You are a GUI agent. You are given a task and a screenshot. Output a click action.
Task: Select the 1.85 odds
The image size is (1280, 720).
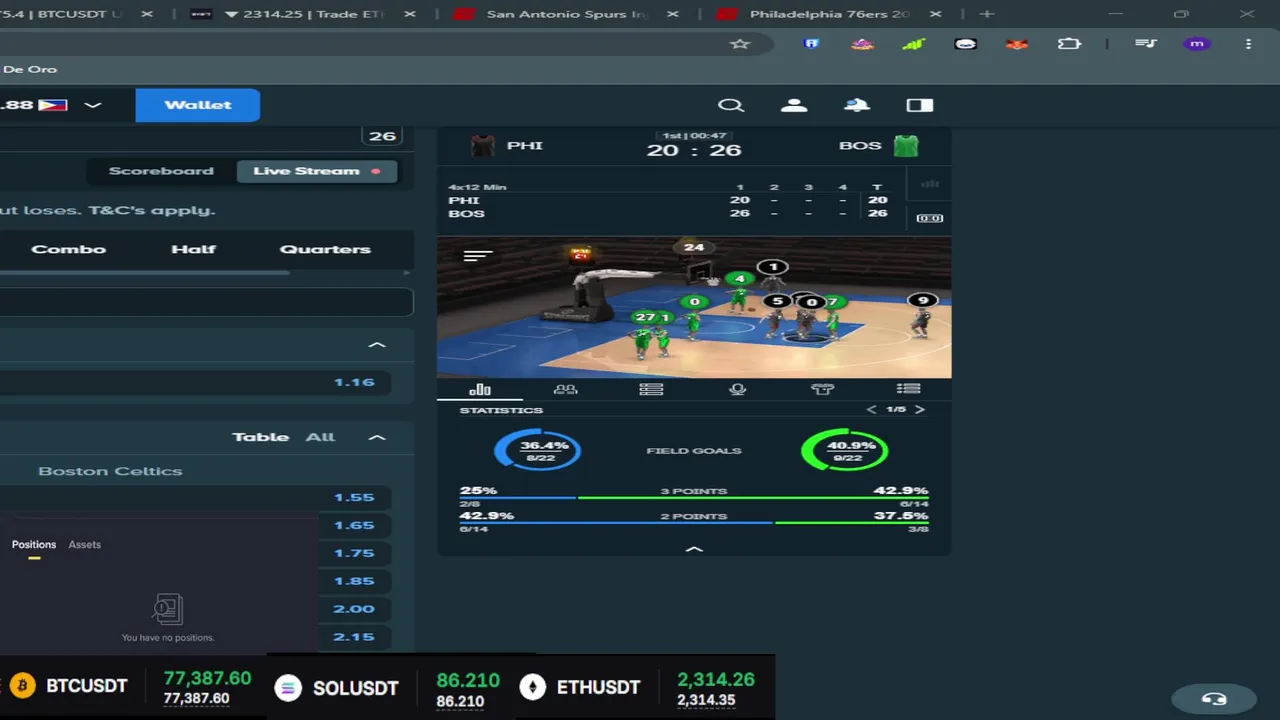click(354, 581)
